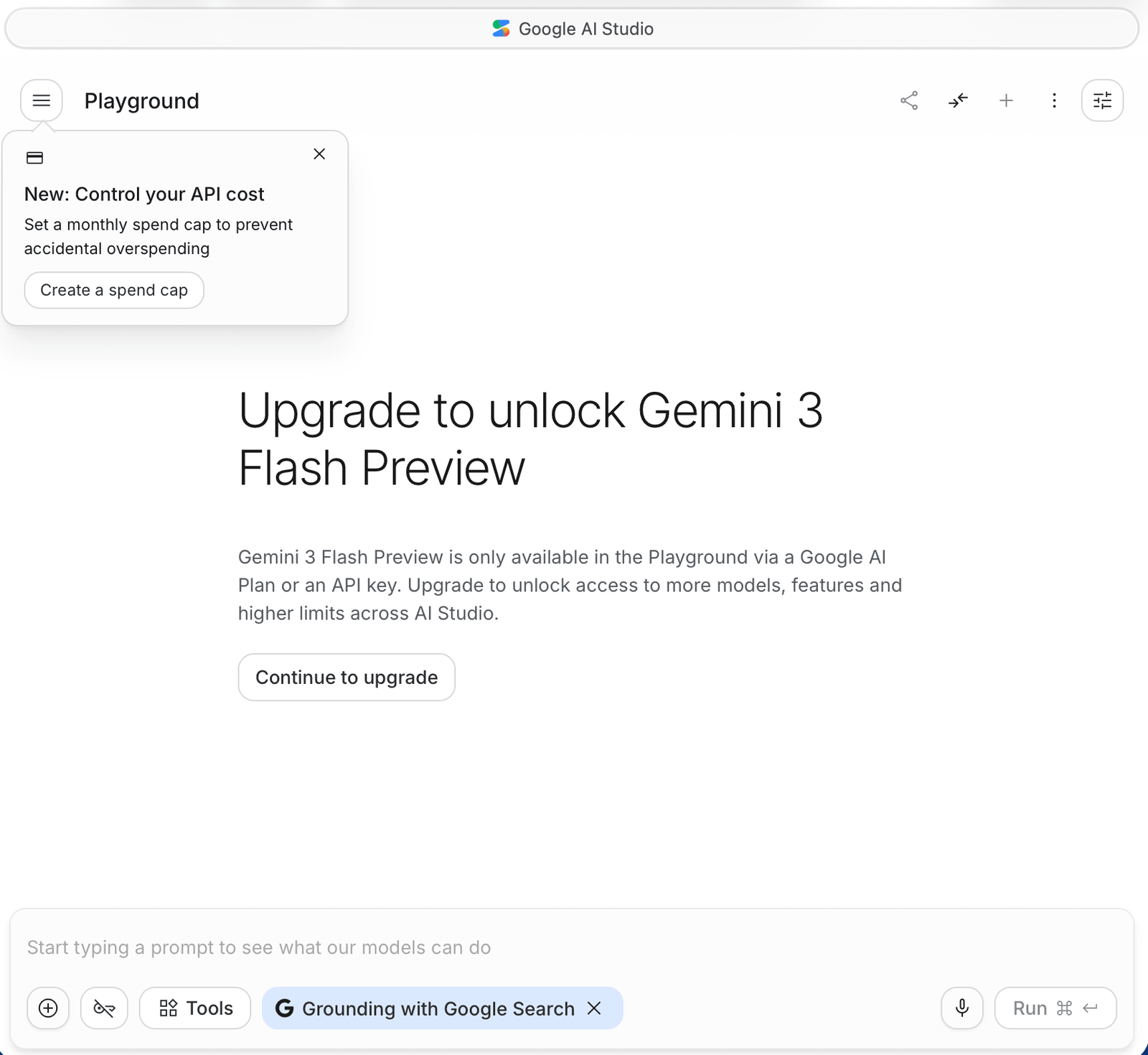Click the prompt text input field
The width and height of the screenshot is (1148, 1055).
pos(571,947)
